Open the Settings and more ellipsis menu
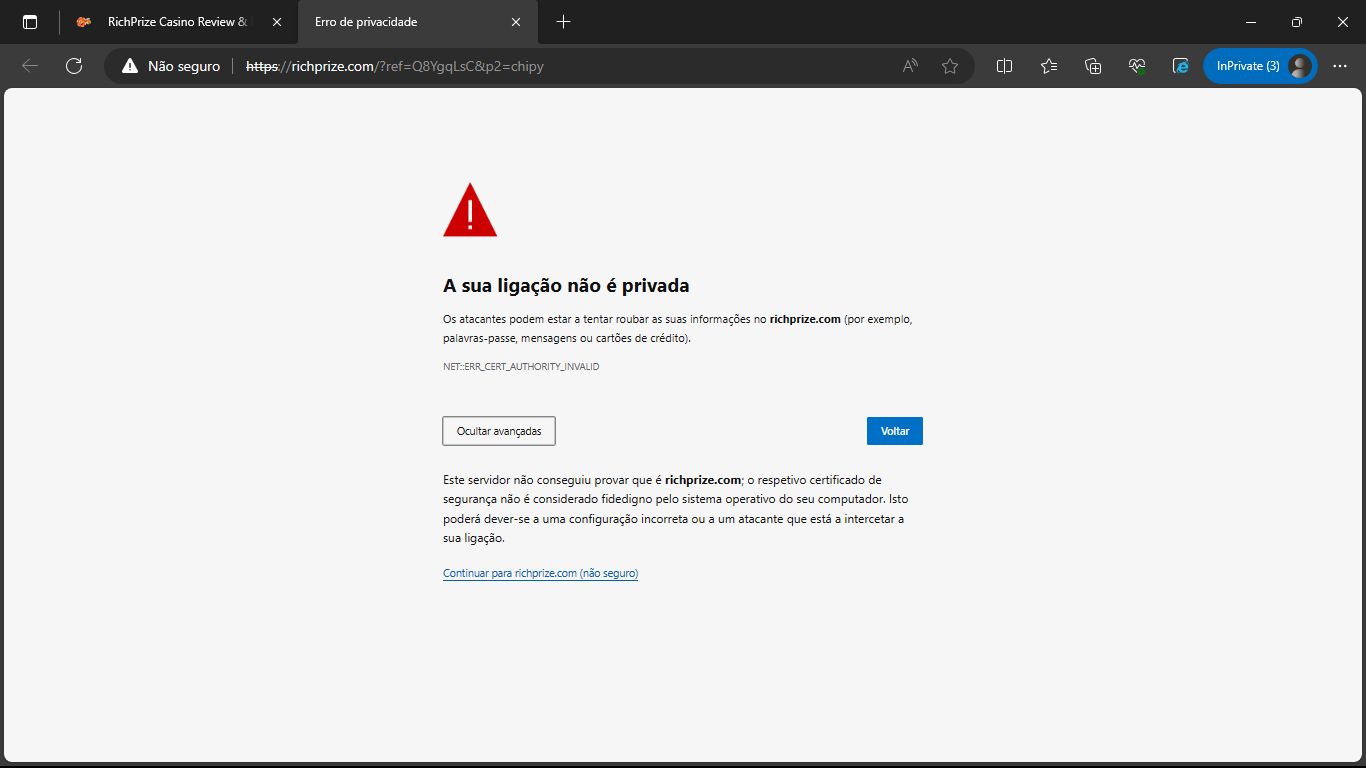 coord(1340,66)
